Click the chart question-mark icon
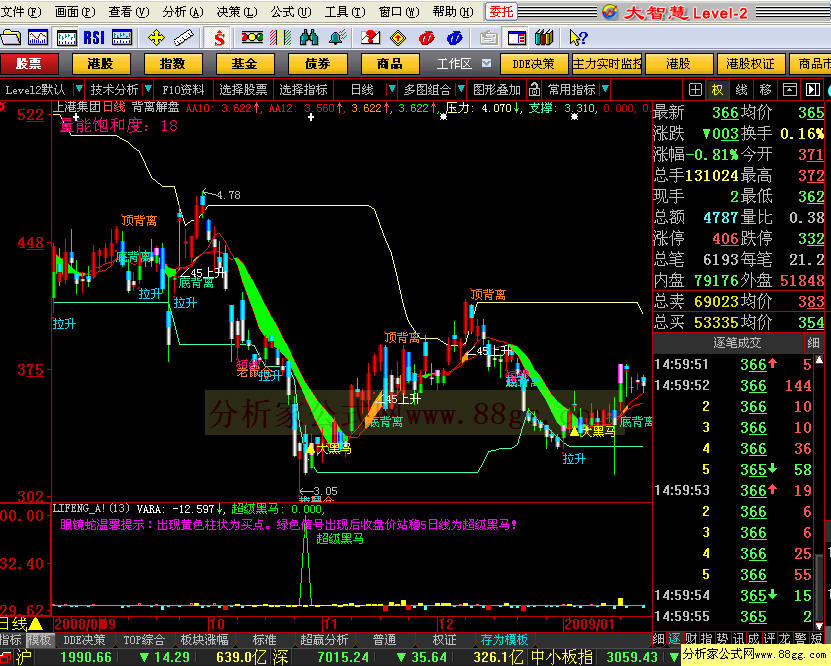Image resolution: width=831 pixels, height=666 pixels. click(x=370, y=38)
